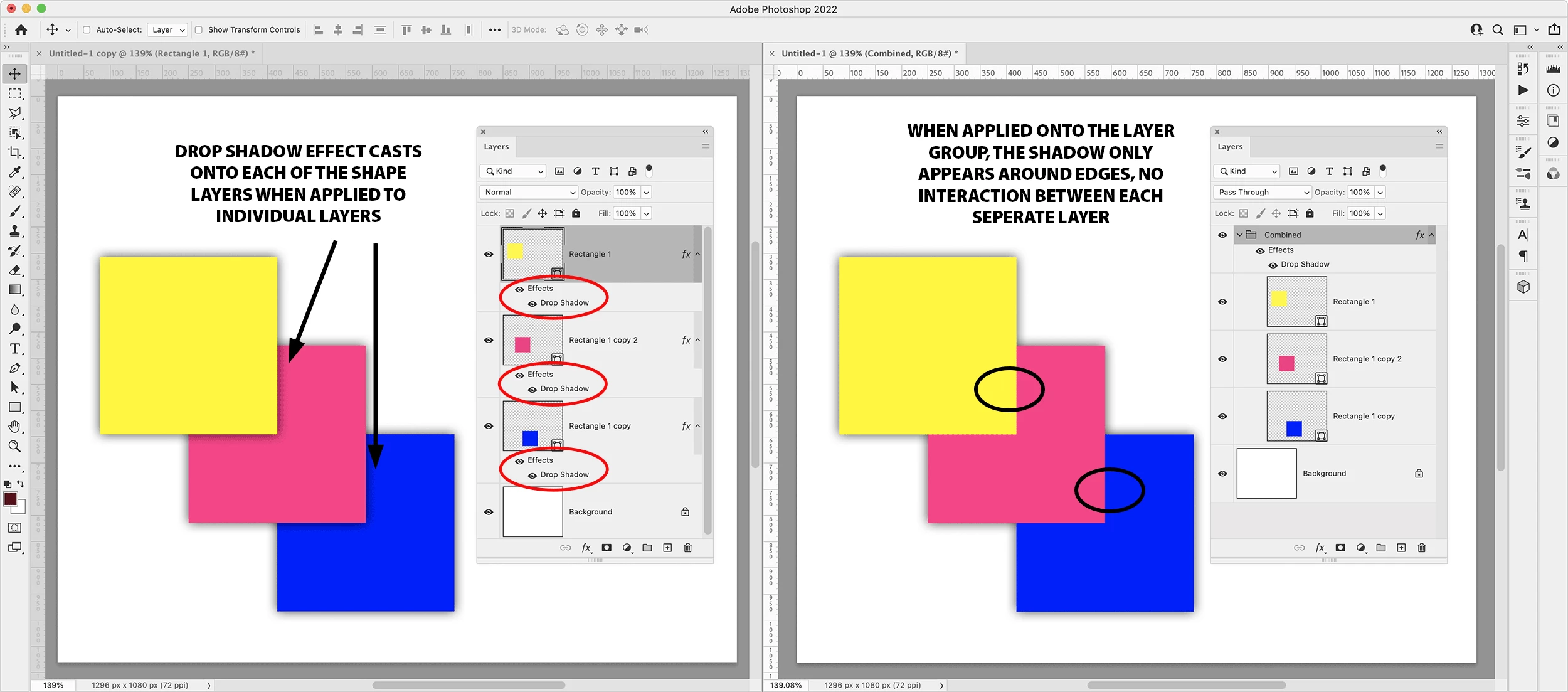
Task: Select the Hand tool
Action: click(14, 427)
